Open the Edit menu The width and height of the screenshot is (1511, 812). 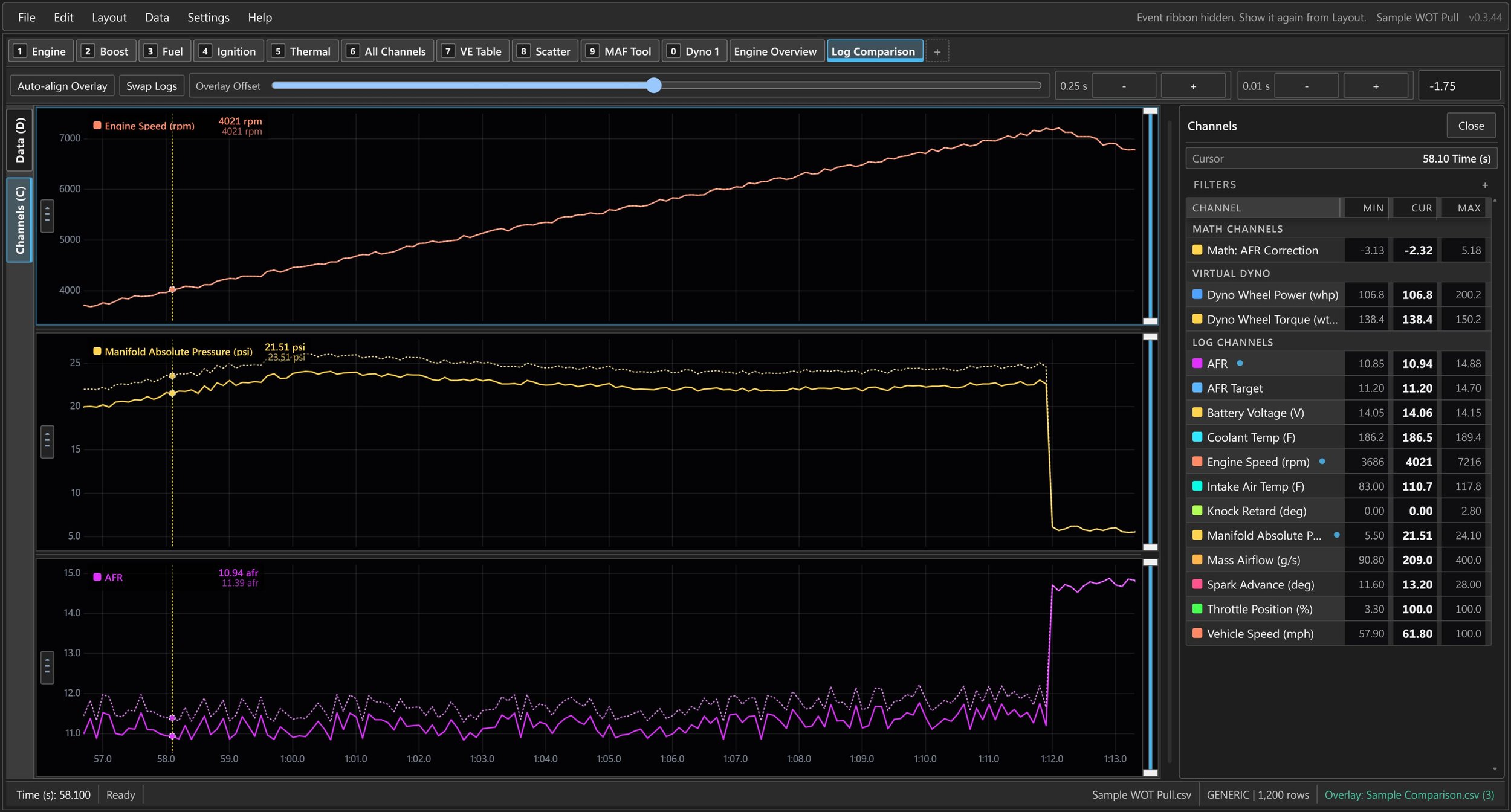pos(63,18)
